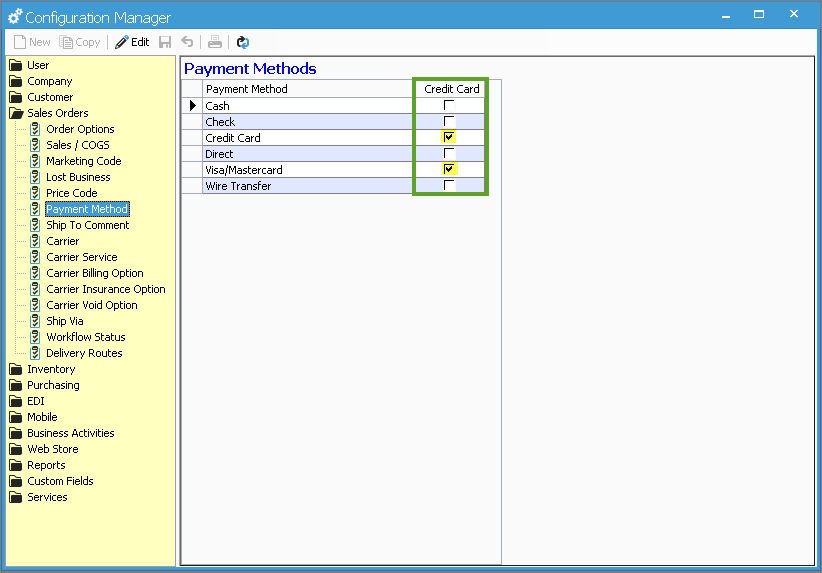Select Carrier Insurance Option item
This screenshot has width=822, height=573.
pos(106,289)
